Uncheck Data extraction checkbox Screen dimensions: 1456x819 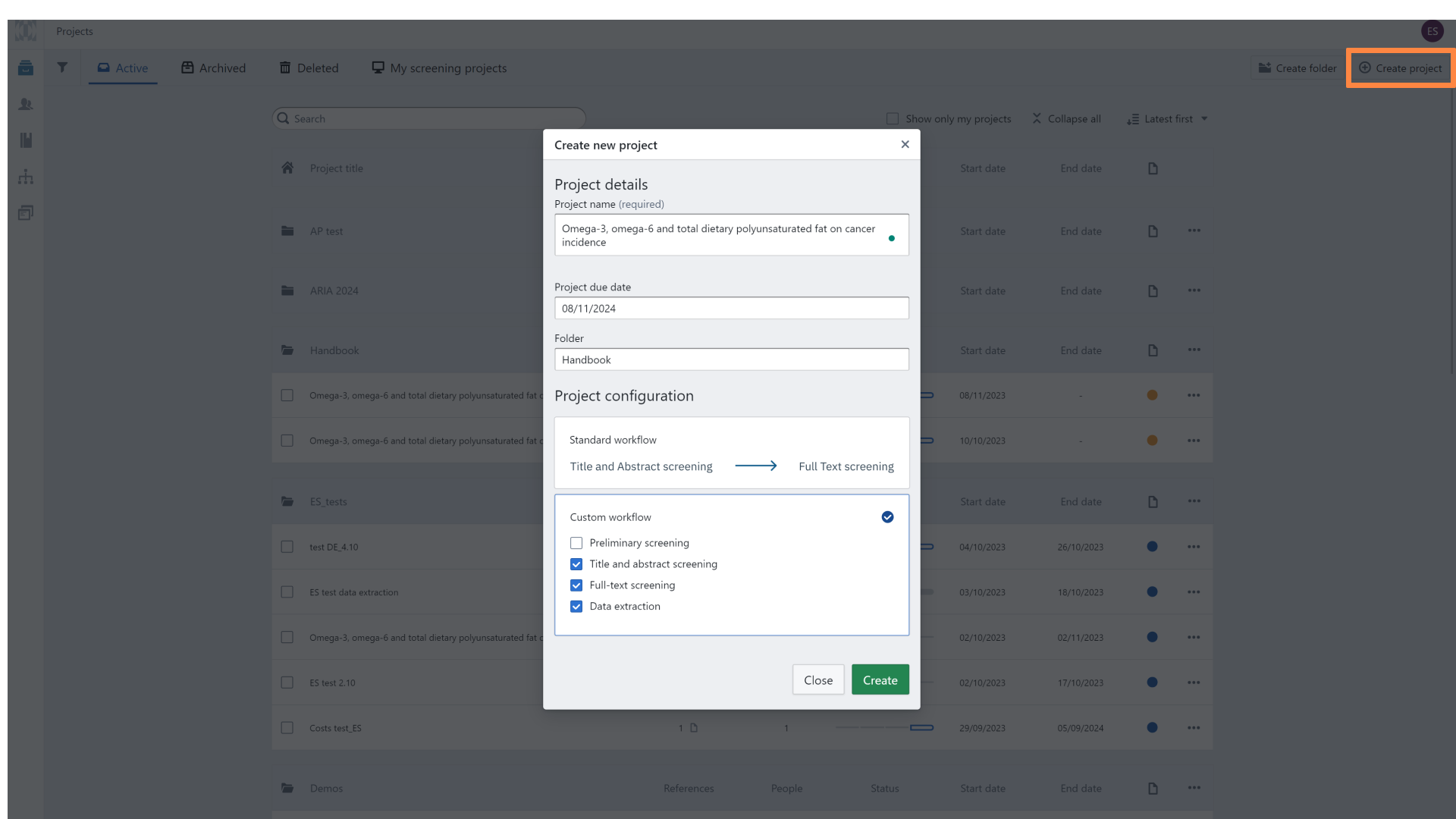[576, 607]
